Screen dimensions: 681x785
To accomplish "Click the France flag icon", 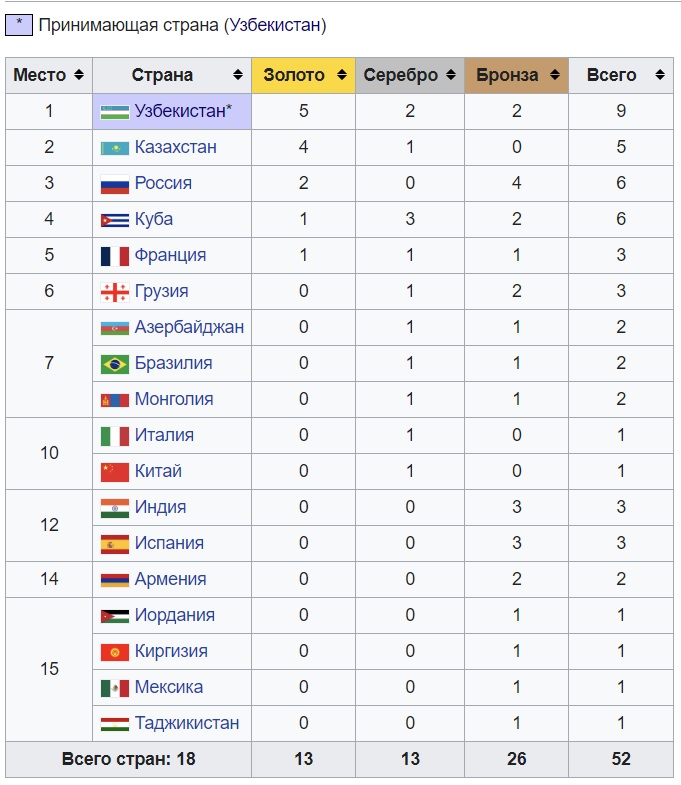I will pos(115,256).
